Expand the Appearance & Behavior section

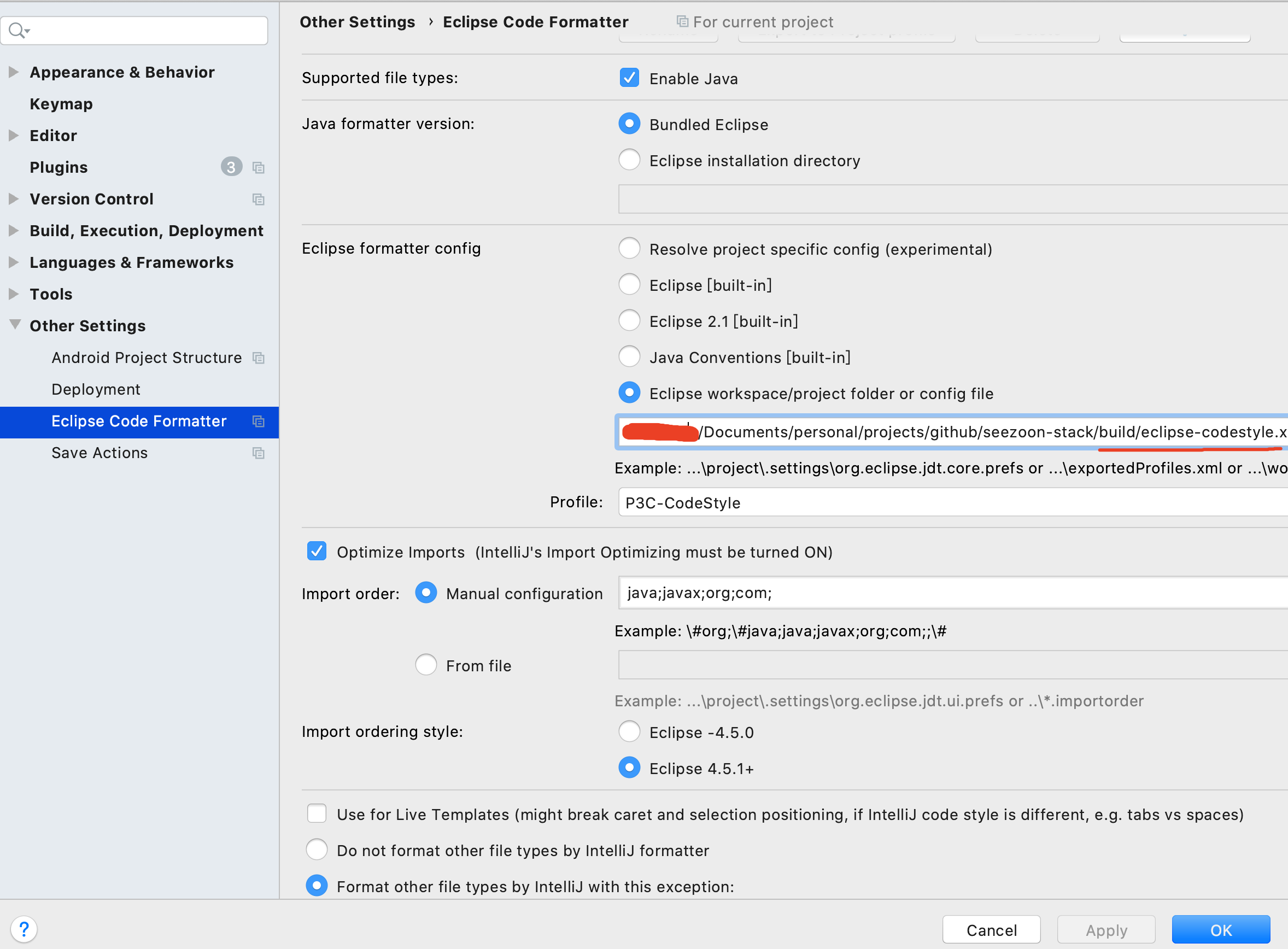14,72
